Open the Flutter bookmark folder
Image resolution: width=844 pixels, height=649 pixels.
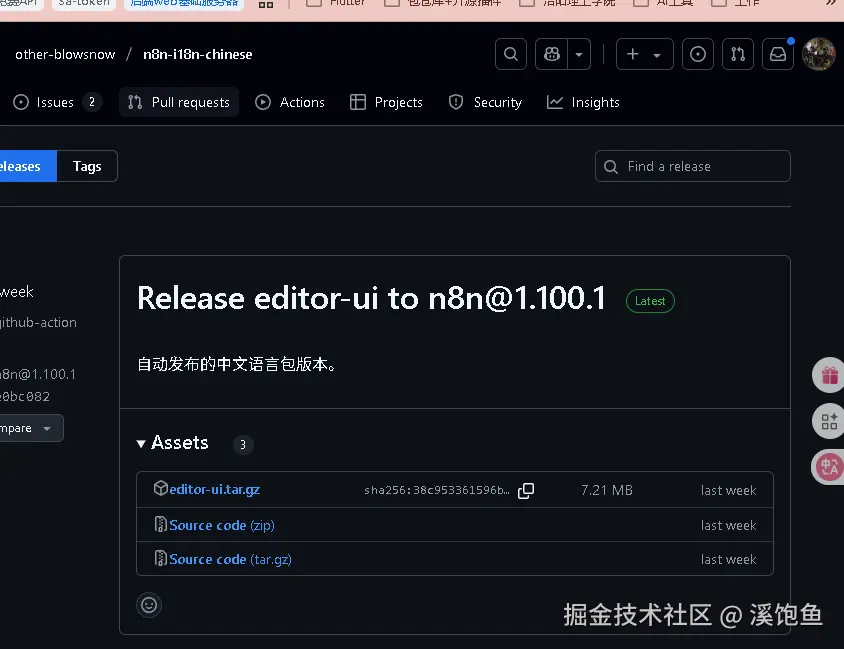click(336, 3)
